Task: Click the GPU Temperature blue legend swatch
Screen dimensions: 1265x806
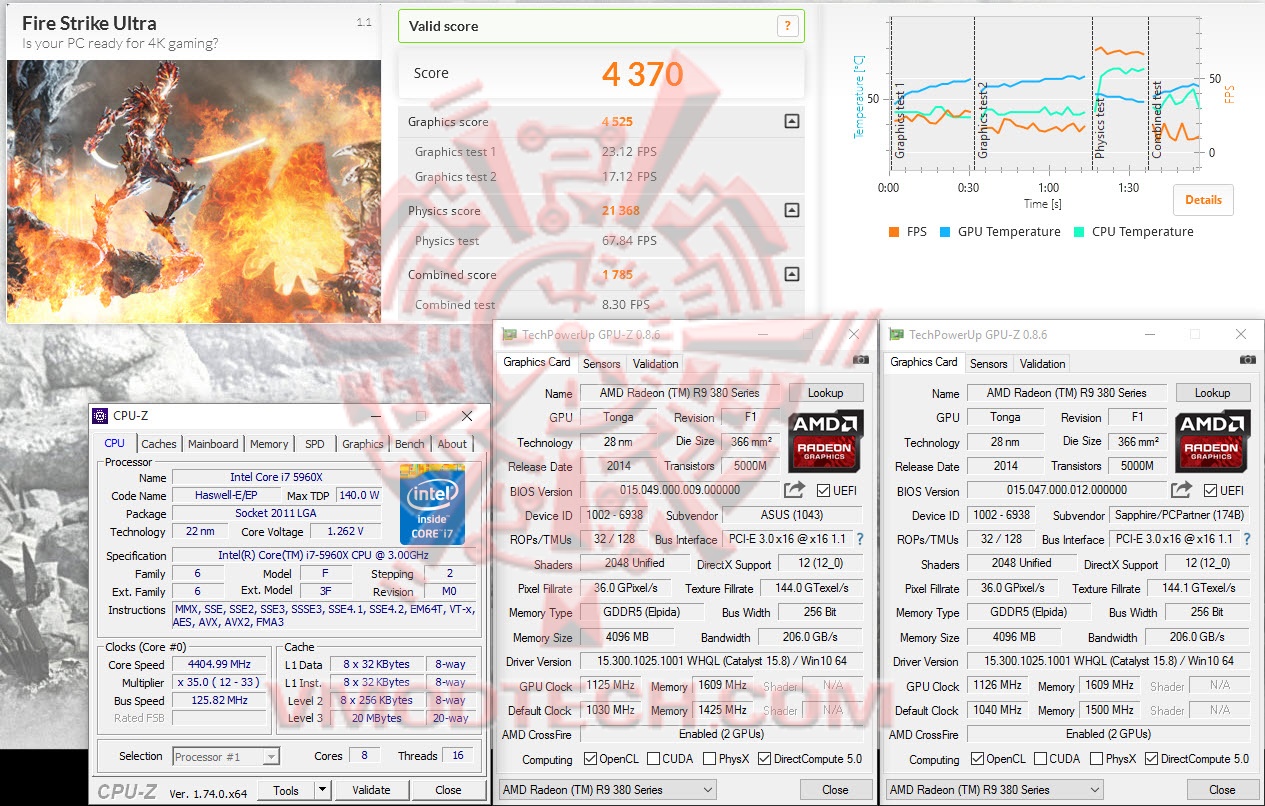Action: click(944, 232)
